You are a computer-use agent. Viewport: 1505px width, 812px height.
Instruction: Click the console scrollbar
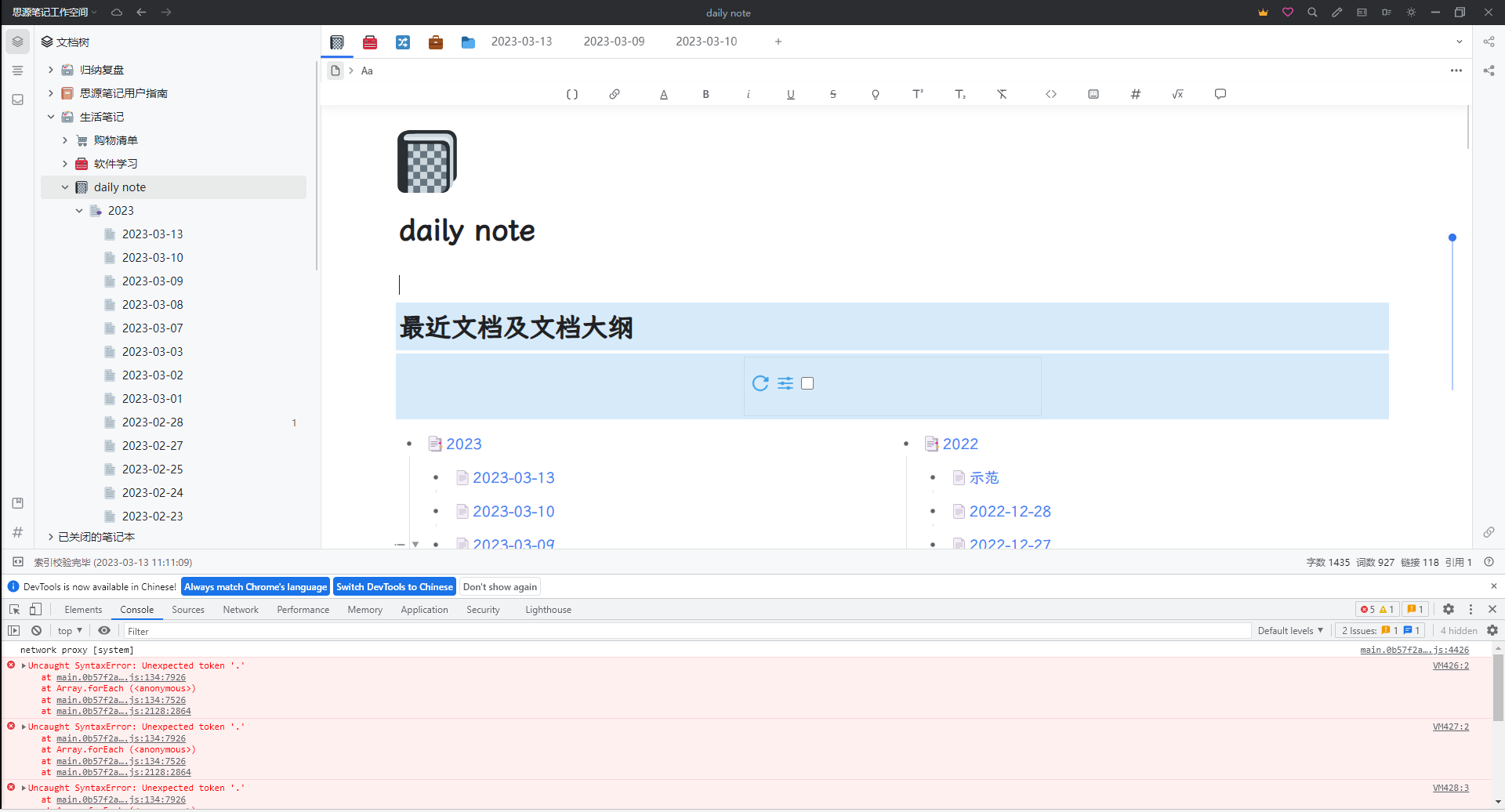click(1498, 687)
